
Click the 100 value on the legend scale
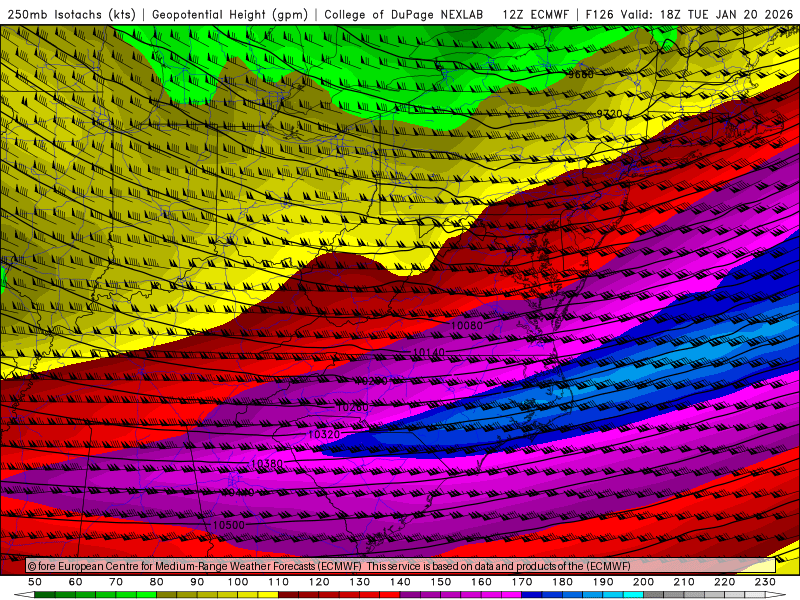[238, 582]
